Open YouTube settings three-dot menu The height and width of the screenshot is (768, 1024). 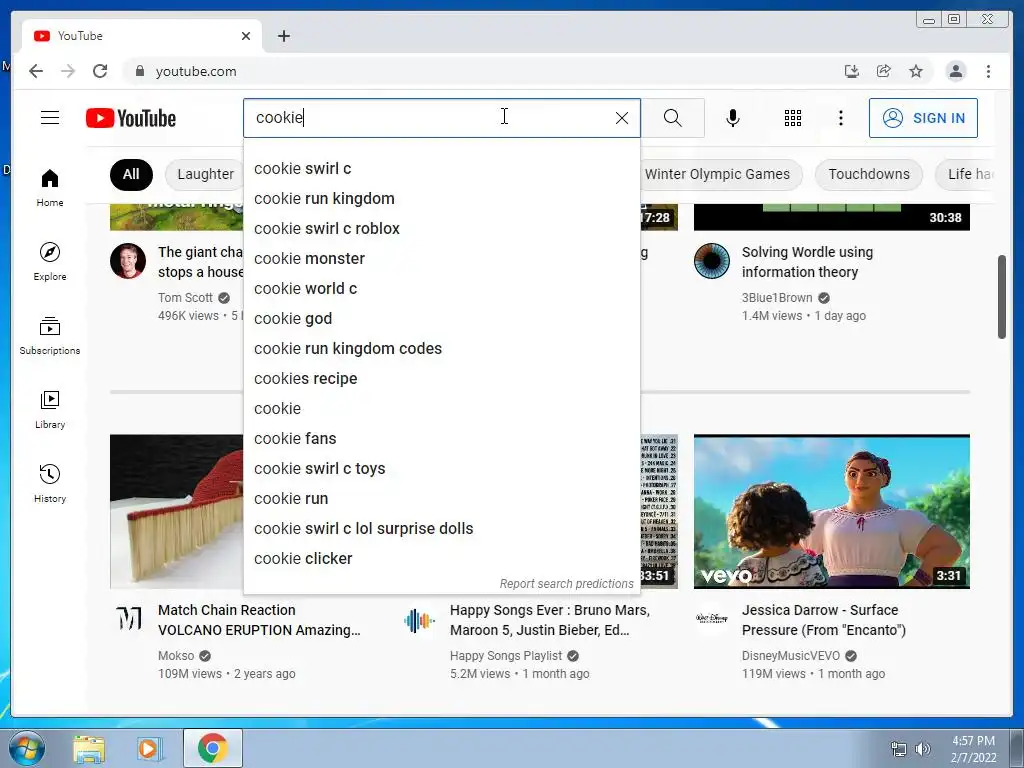pos(840,118)
